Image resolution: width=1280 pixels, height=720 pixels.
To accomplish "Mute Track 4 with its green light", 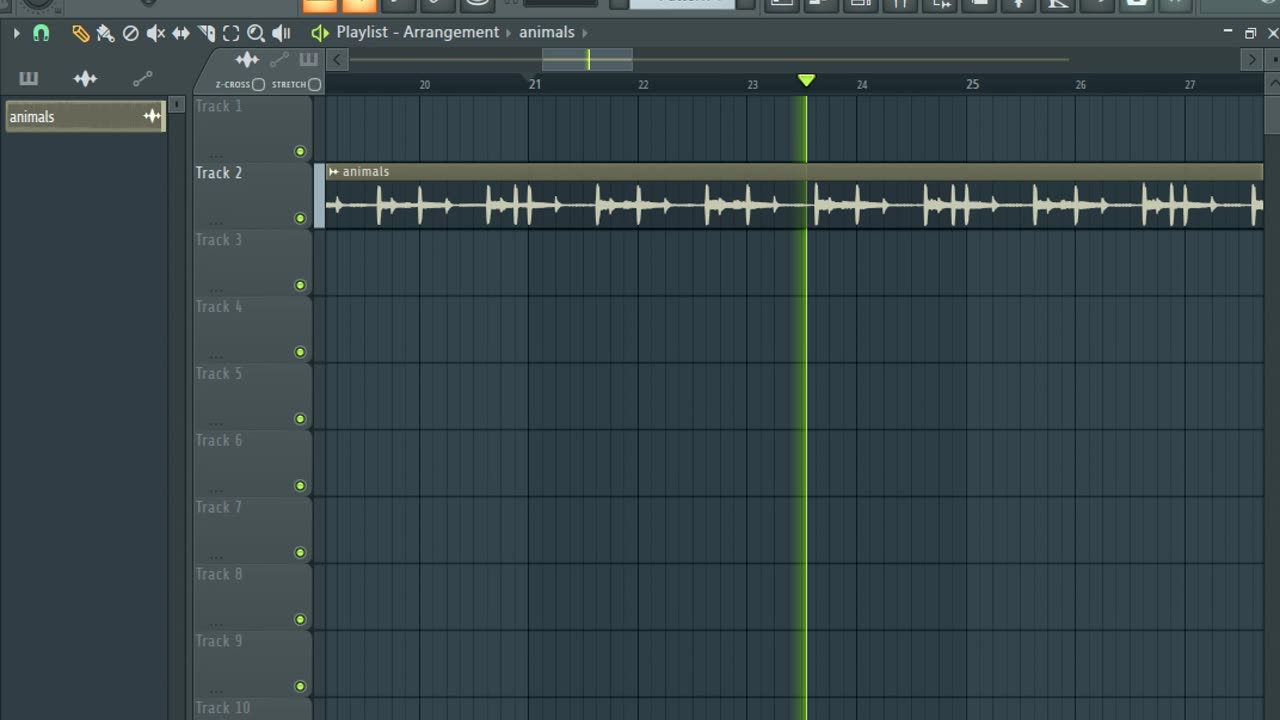I will click(300, 352).
